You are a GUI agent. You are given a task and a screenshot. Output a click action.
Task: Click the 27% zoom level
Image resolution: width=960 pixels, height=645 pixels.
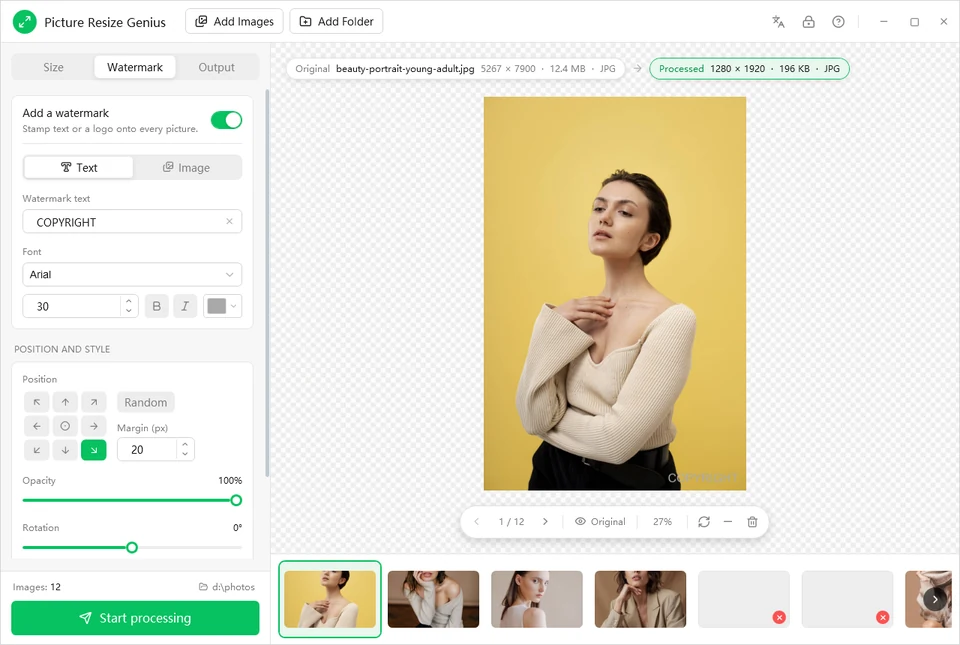(662, 521)
